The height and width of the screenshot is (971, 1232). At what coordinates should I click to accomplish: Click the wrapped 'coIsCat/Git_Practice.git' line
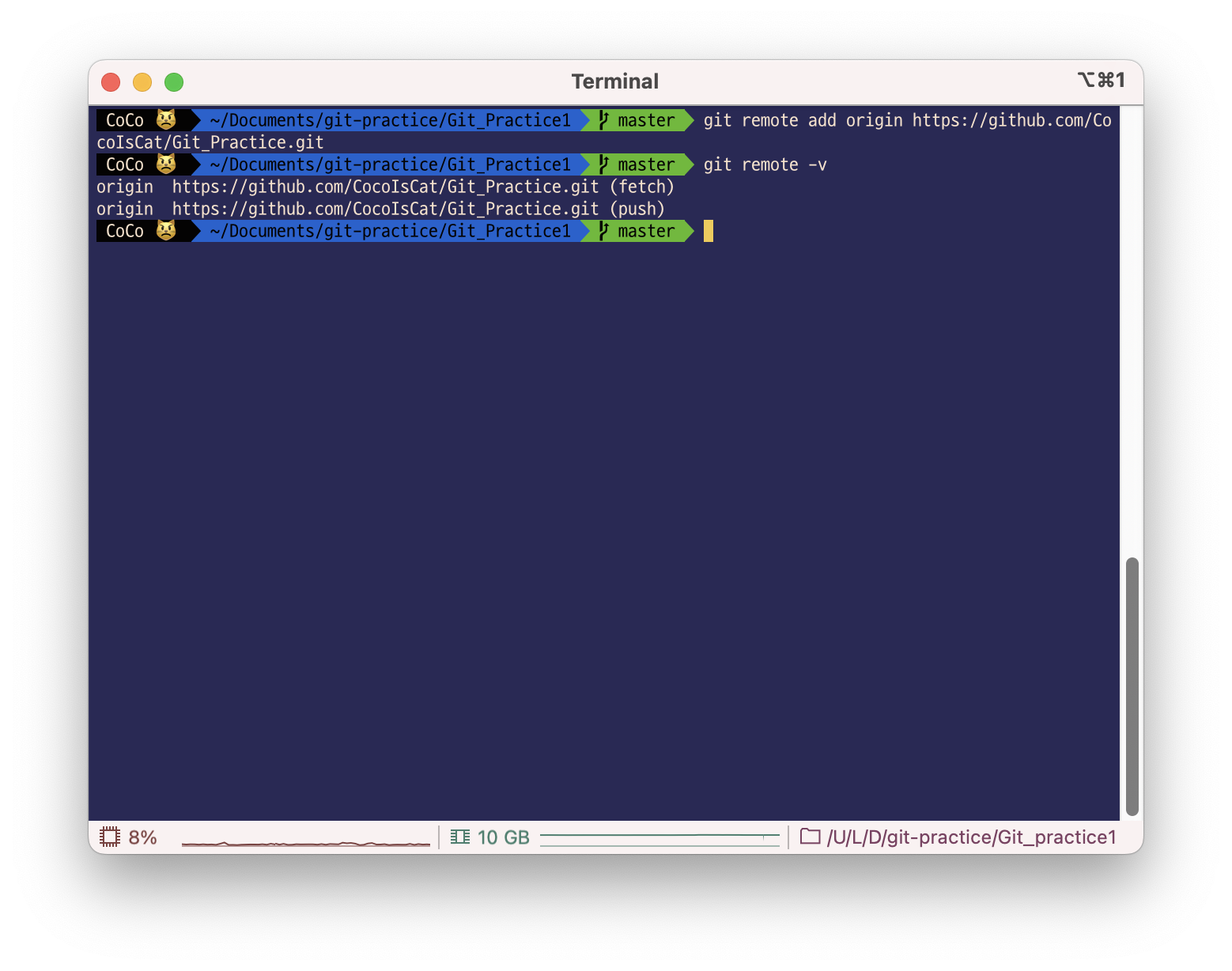(210, 142)
